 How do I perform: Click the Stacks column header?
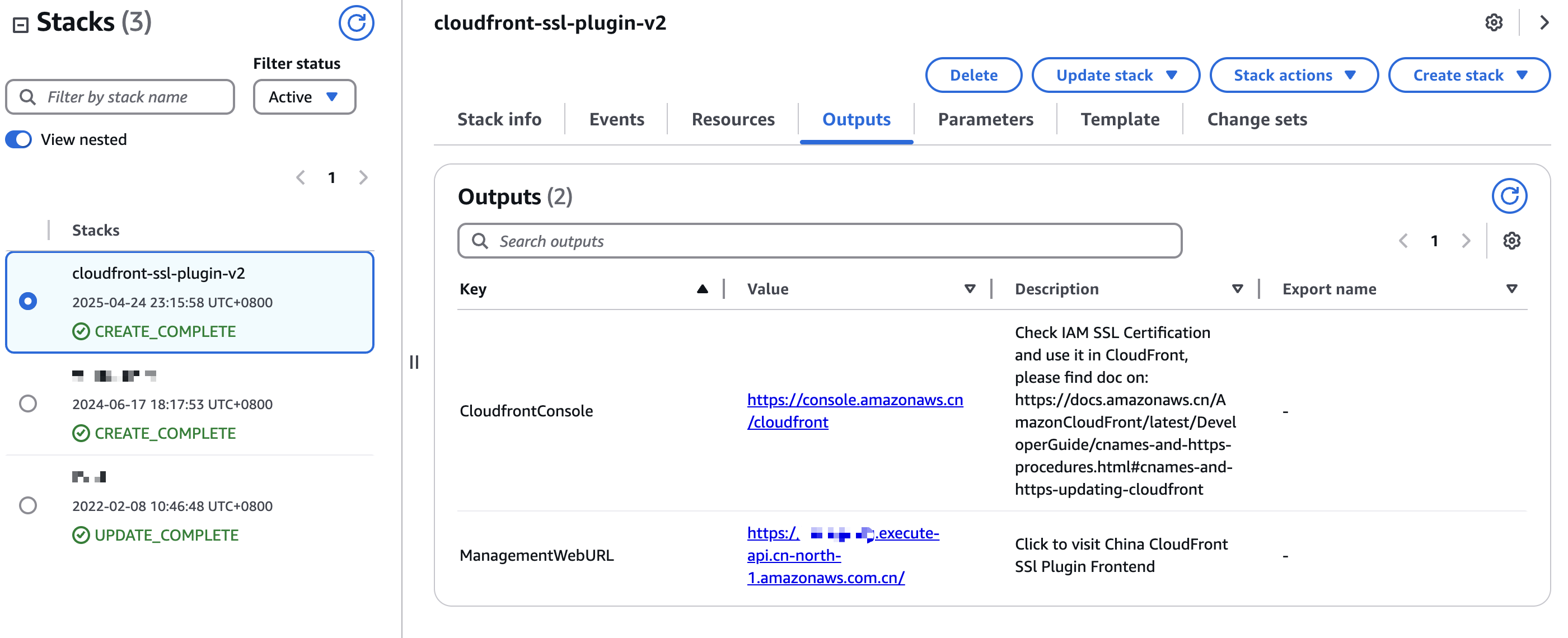click(x=96, y=230)
